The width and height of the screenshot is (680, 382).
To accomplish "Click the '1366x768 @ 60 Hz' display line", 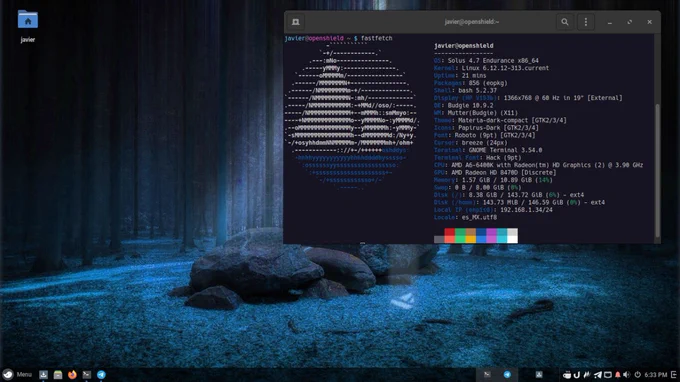I will pyautogui.click(x=528, y=98).
